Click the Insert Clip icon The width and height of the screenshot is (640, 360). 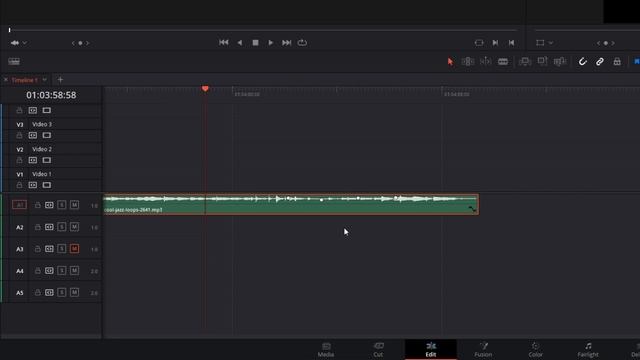click(524, 62)
